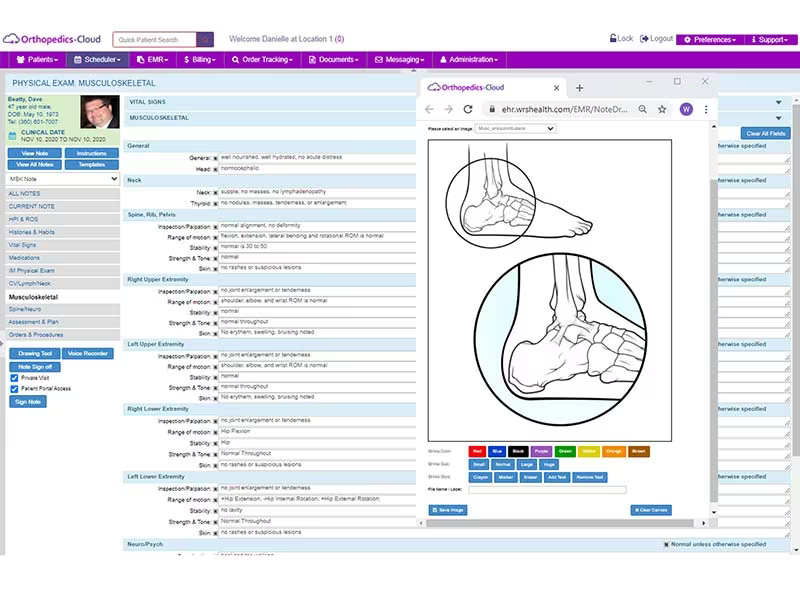Click the File Name / Label input field
The width and height of the screenshot is (800, 600).
coord(547,490)
